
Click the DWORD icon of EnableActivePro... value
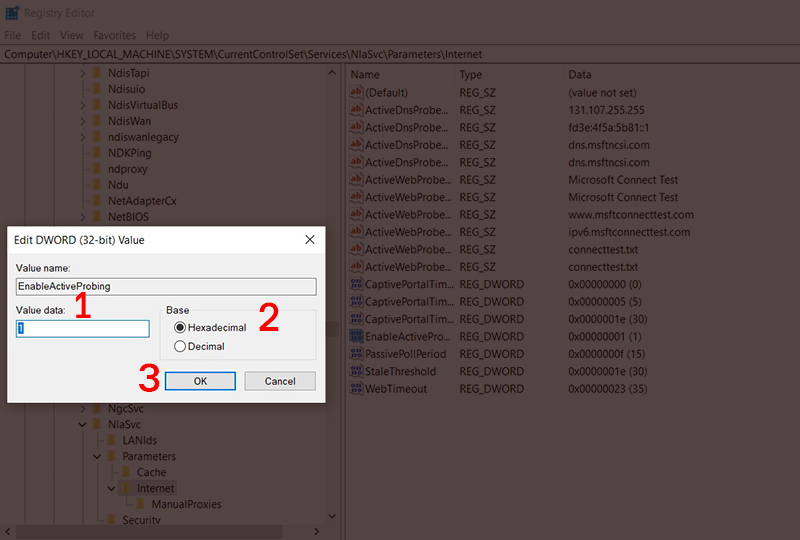(356, 336)
